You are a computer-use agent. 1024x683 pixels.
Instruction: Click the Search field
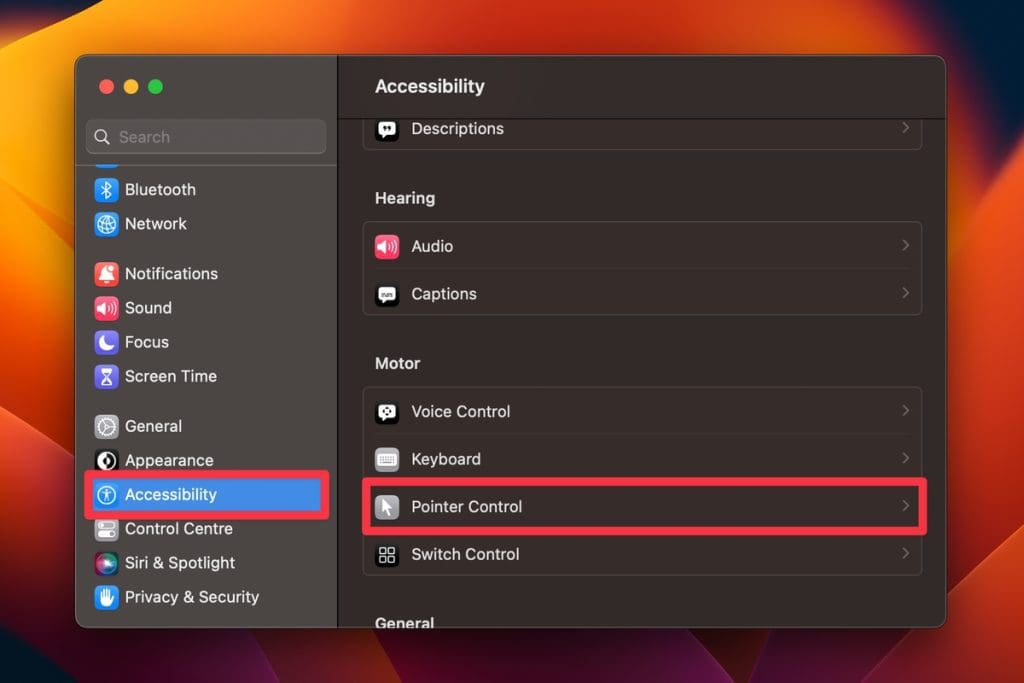coord(215,137)
